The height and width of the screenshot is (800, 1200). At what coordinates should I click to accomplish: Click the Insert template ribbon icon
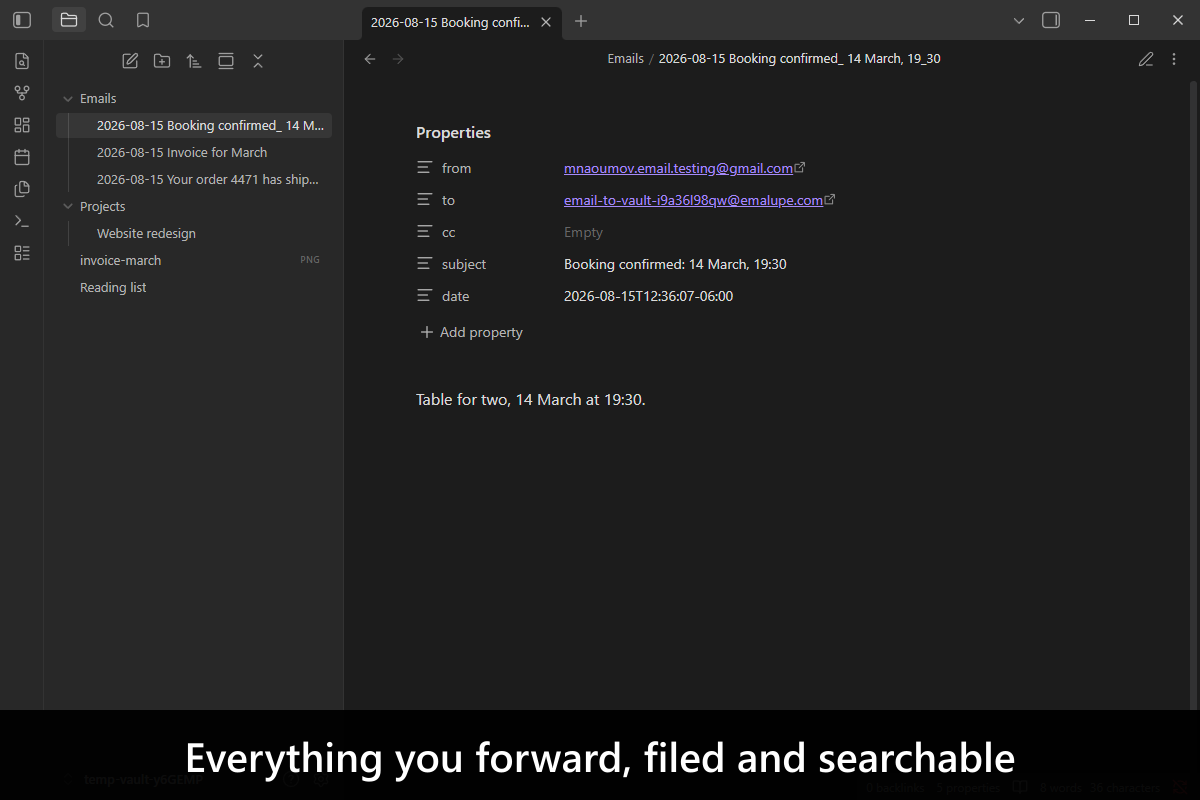click(22, 189)
